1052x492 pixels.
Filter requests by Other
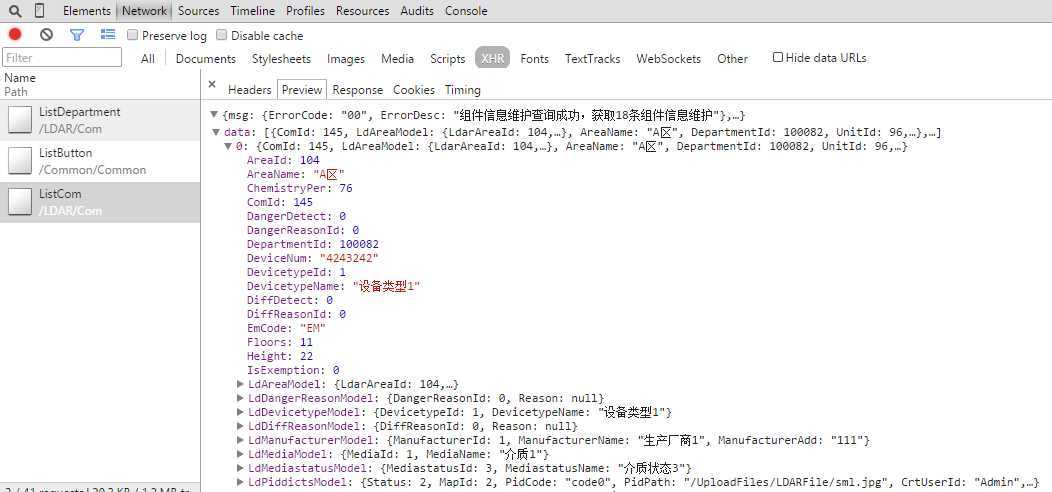733,59
